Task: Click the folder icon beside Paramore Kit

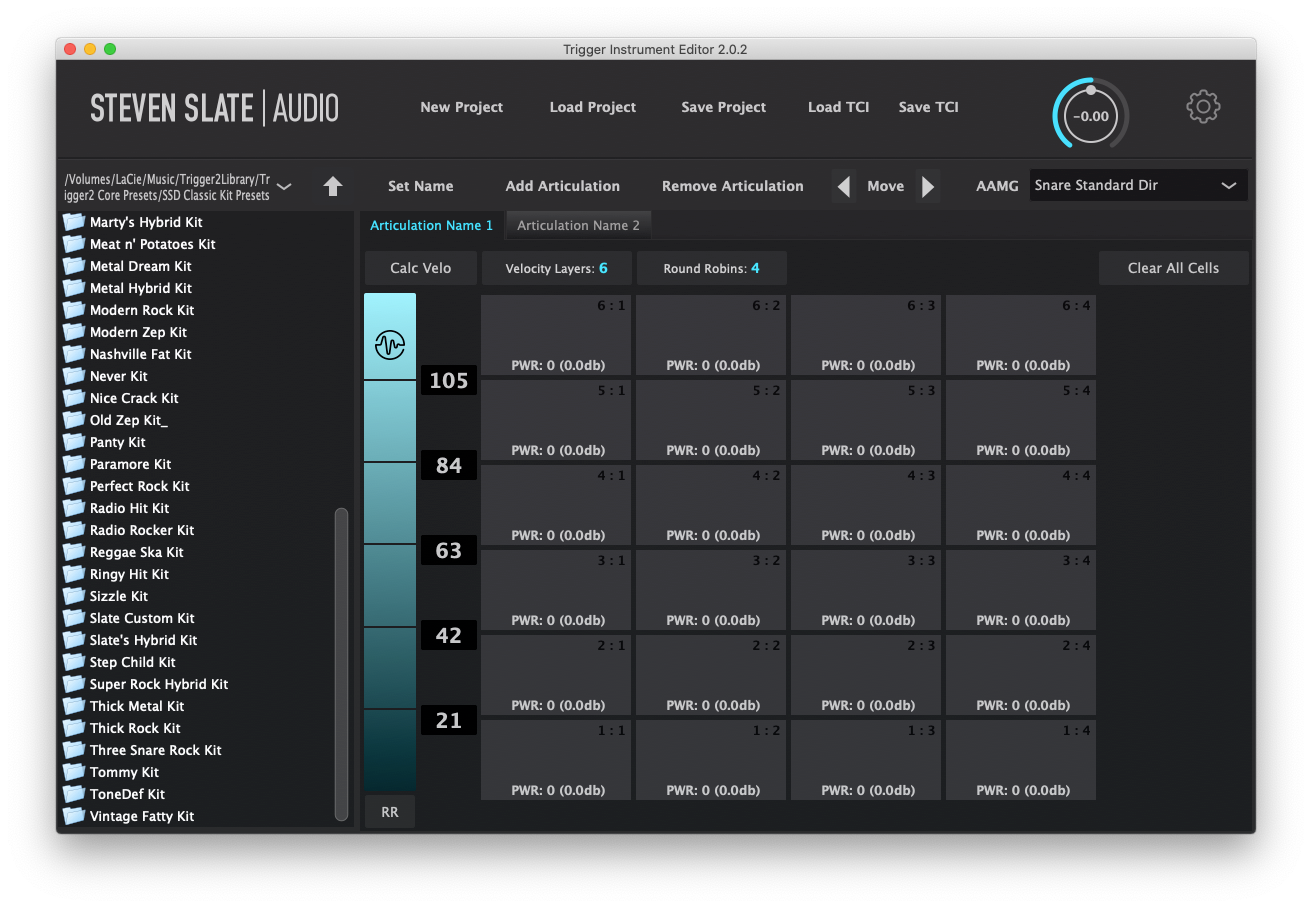Action: click(x=73, y=464)
